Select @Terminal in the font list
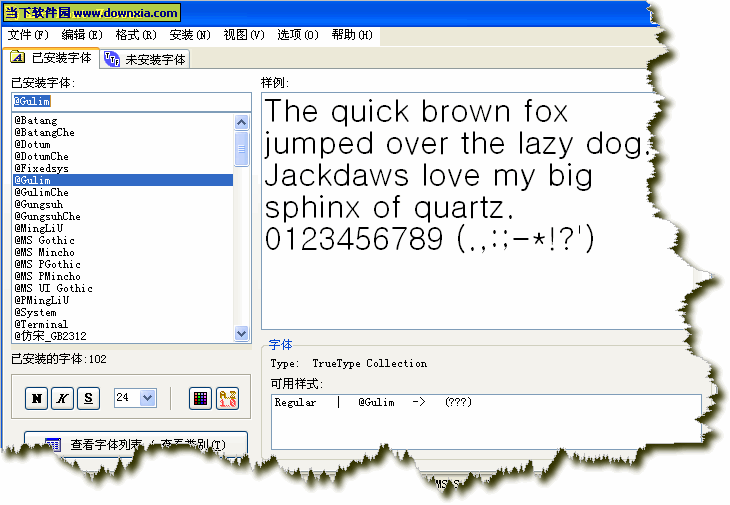This screenshot has width=730, height=505. (x=123, y=324)
